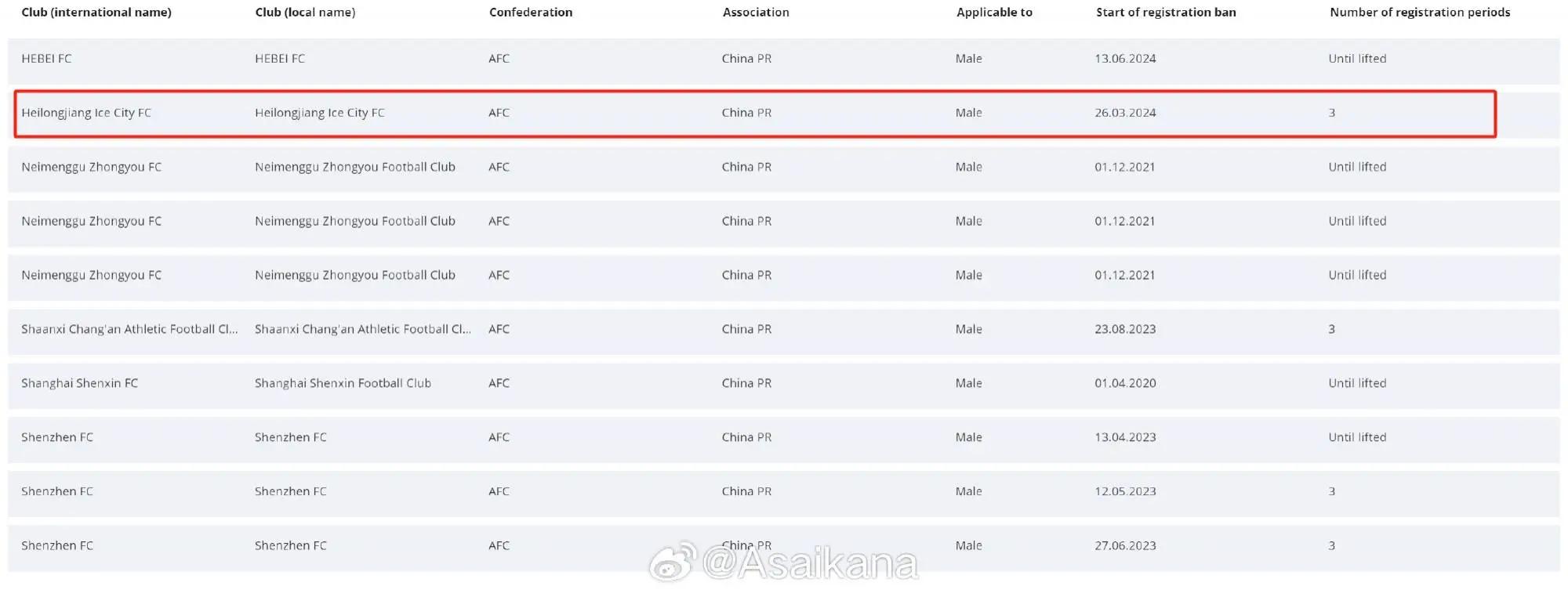The width and height of the screenshot is (1568, 597).
Task: Click the 23.08.2023 date in Shaanxi row
Action: pos(1125,329)
